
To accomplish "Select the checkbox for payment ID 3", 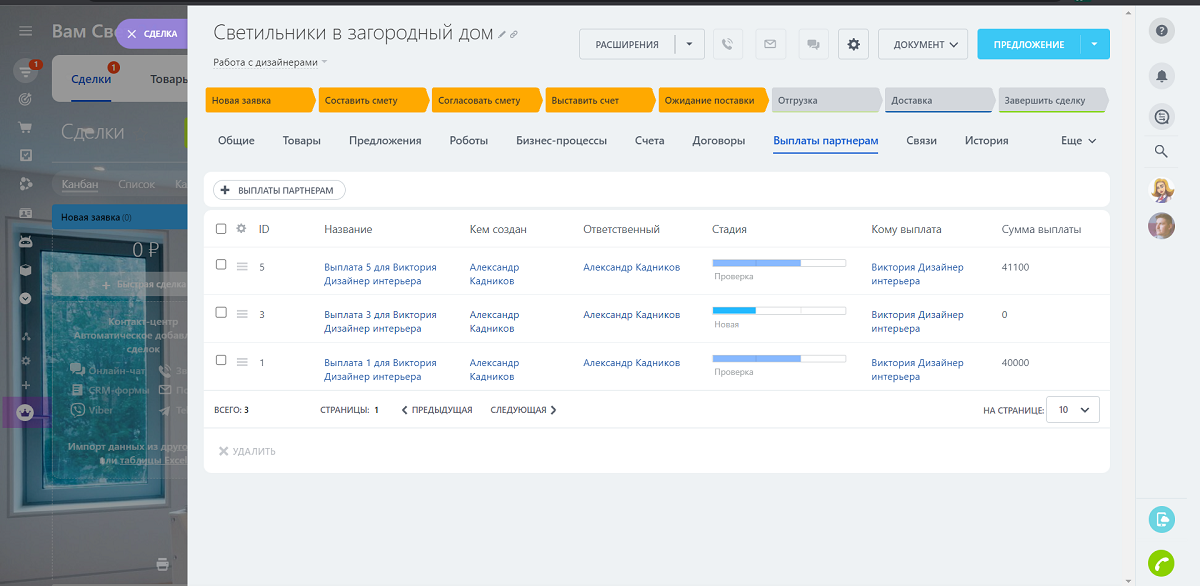I will click(x=221, y=313).
